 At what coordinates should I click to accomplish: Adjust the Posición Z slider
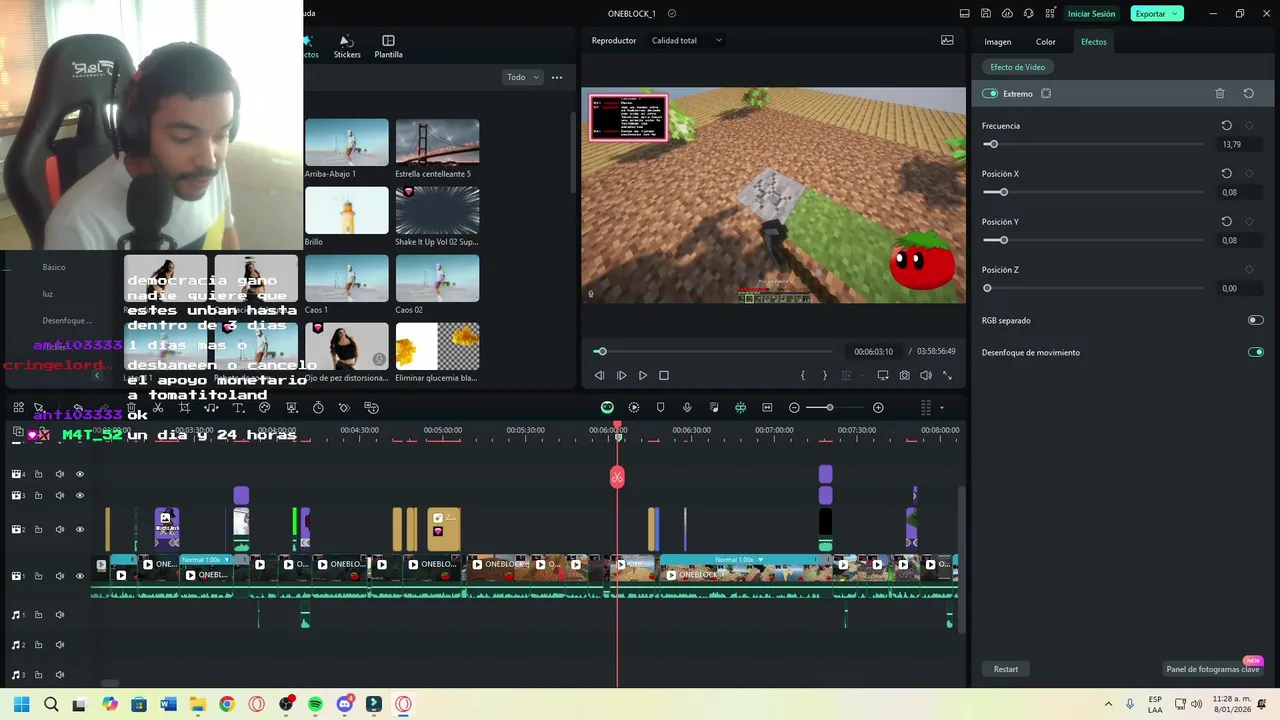pyautogui.click(x=1093, y=288)
